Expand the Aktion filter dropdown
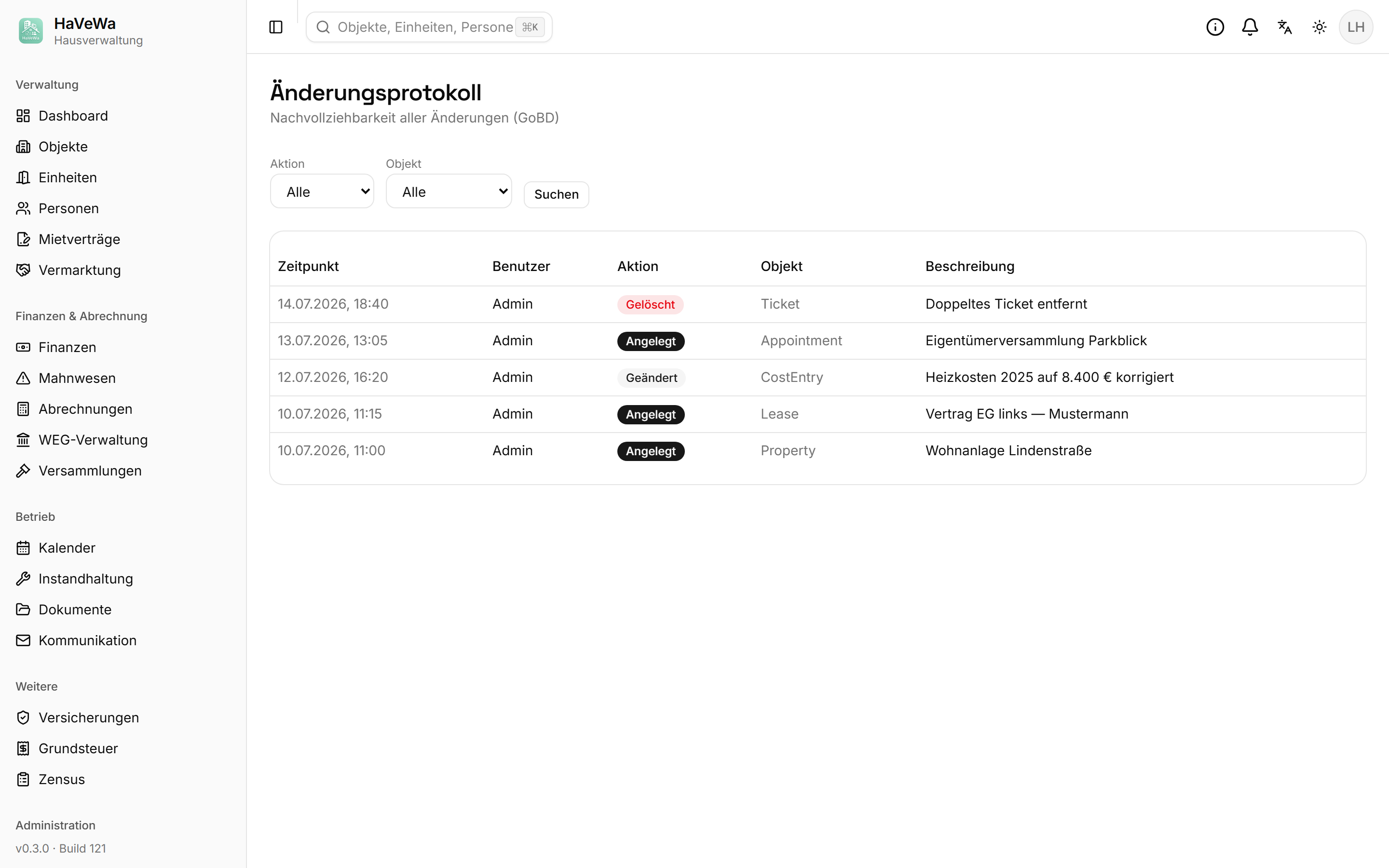Viewport: 1389px width, 868px height. (322, 192)
